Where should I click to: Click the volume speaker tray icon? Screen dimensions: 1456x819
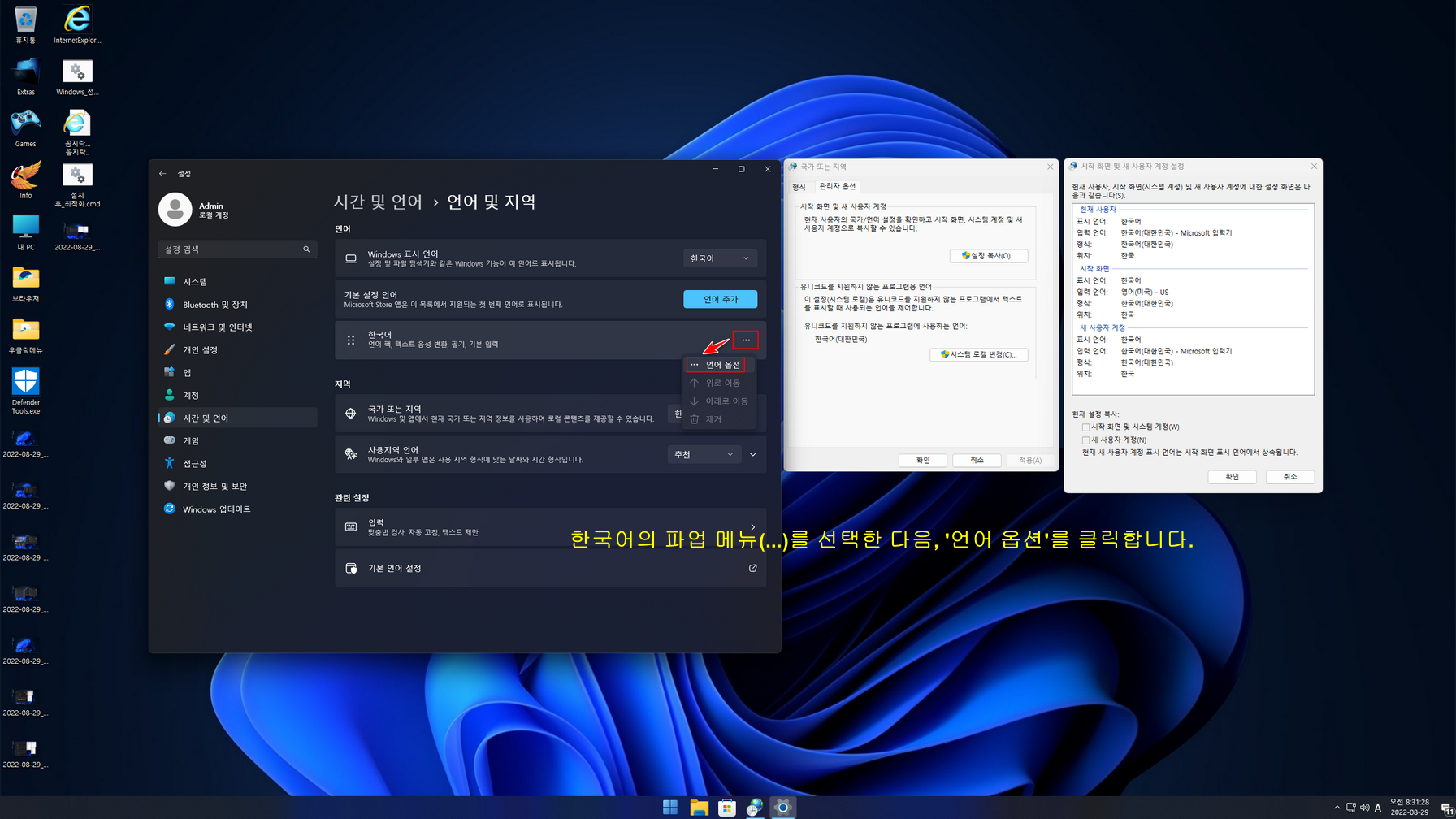(x=1364, y=808)
